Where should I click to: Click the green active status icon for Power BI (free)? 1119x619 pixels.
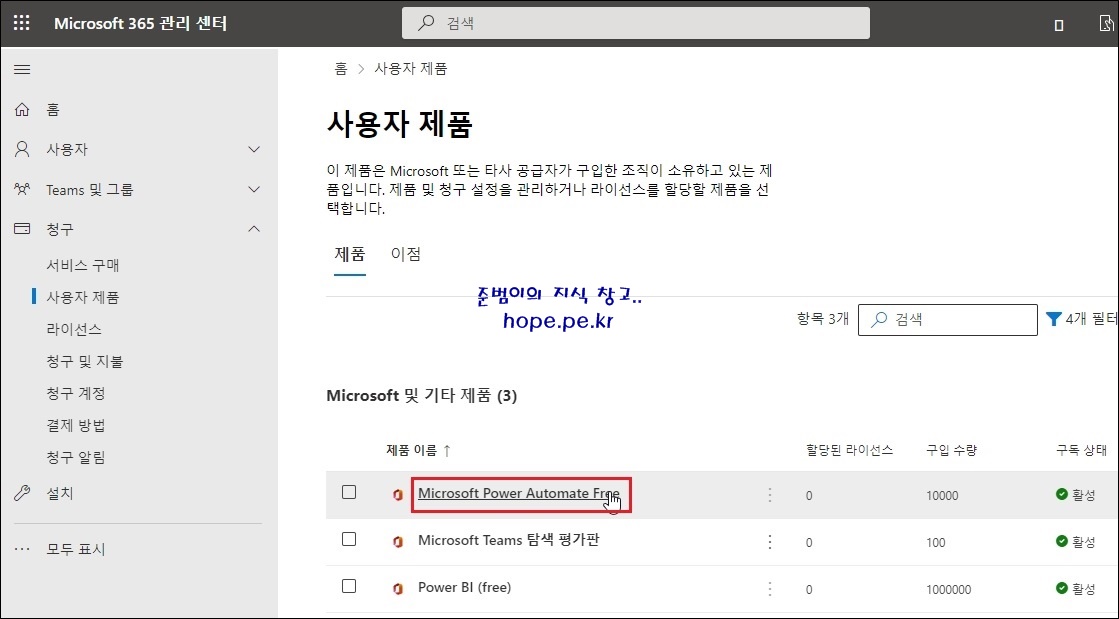(1062, 588)
